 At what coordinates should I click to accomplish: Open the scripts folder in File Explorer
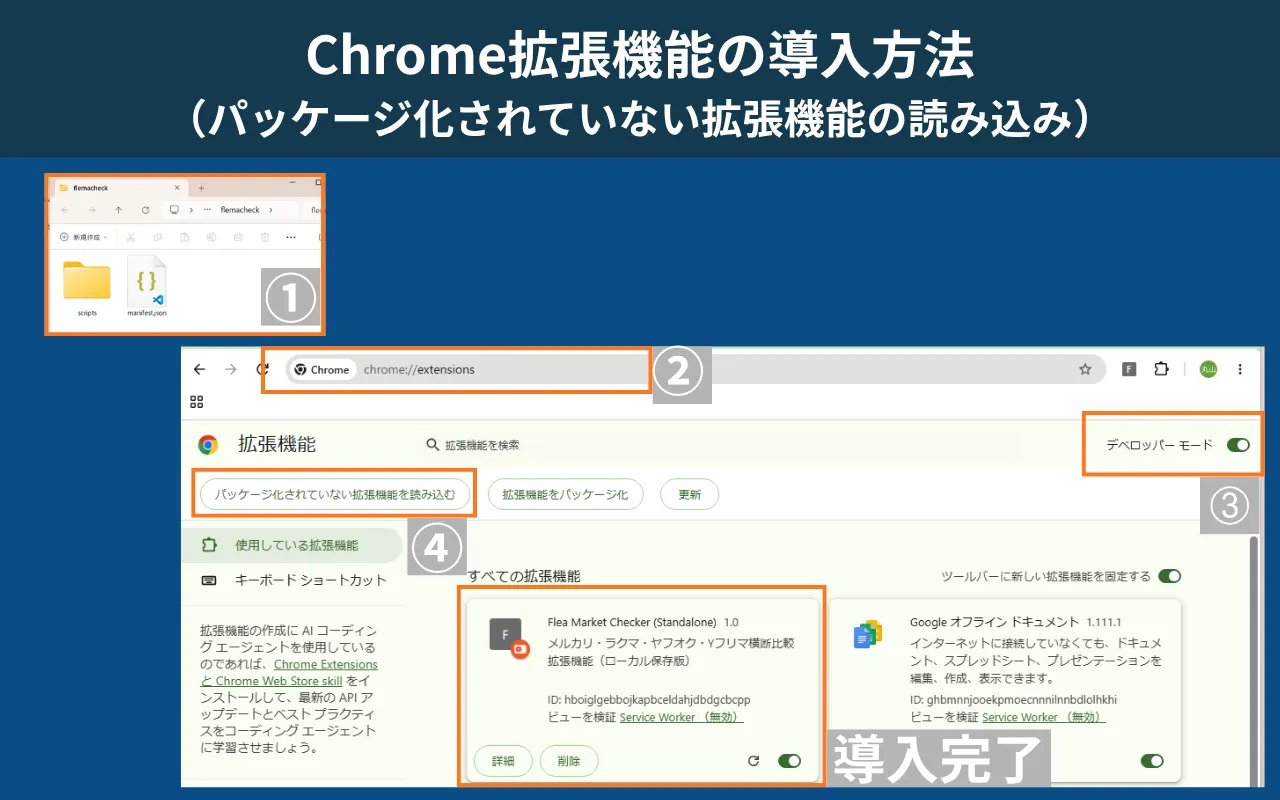tap(87, 288)
